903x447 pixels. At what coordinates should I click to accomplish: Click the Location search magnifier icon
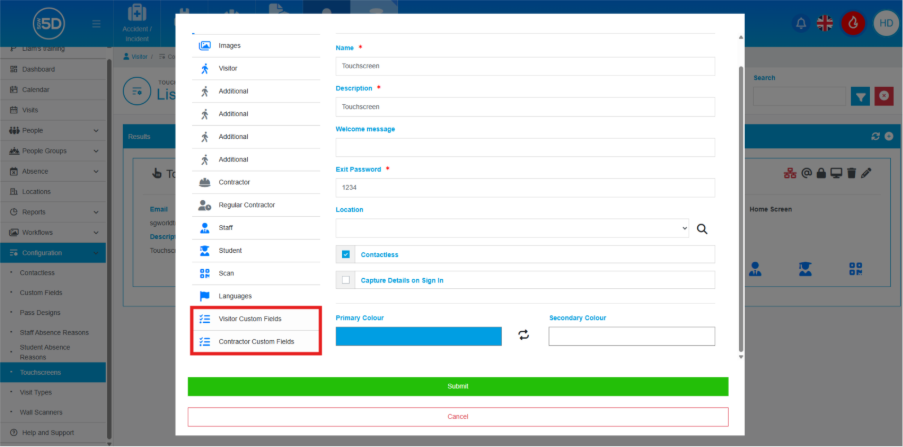click(702, 229)
